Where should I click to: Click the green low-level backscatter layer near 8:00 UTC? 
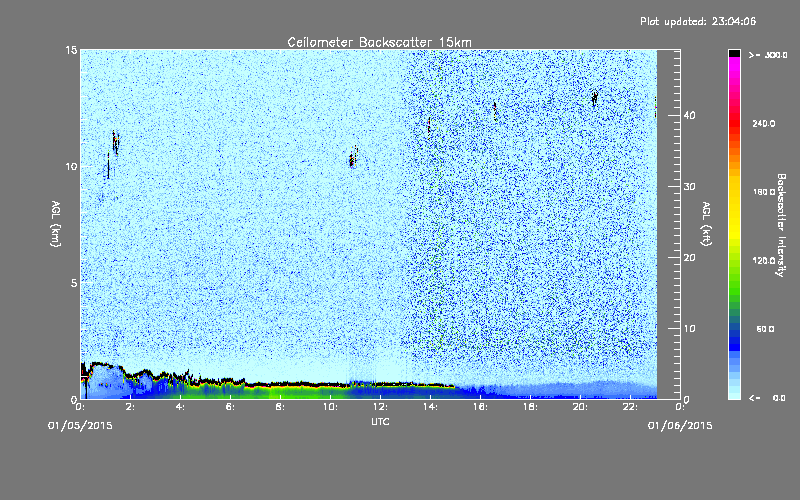280,392
